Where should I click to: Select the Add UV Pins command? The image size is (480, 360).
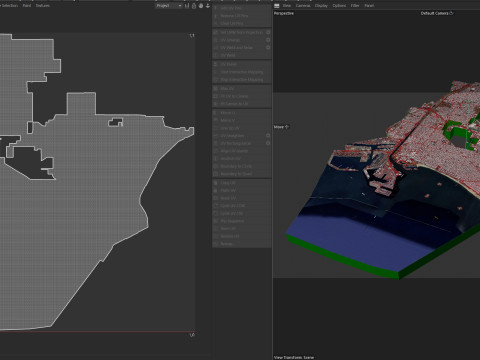coord(242,8)
